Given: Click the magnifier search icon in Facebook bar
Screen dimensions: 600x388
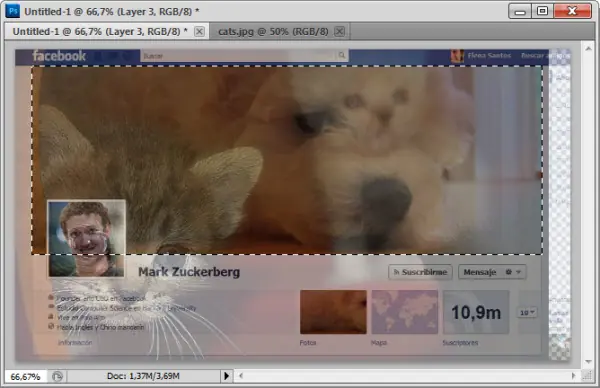Looking at the screenshot, I should [342, 55].
